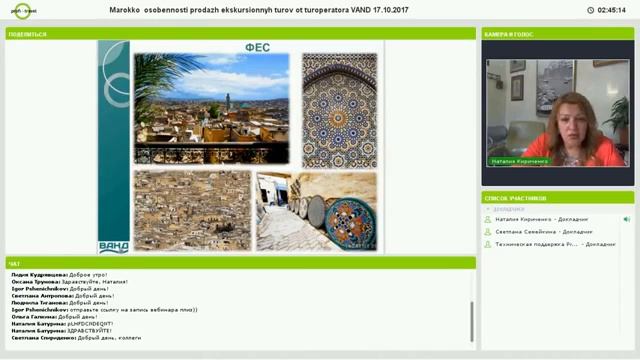Image resolution: width=640 pixels, height=360 pixels.
Task: Click the painted ceramic plates street photo
Action: point(316,211)
